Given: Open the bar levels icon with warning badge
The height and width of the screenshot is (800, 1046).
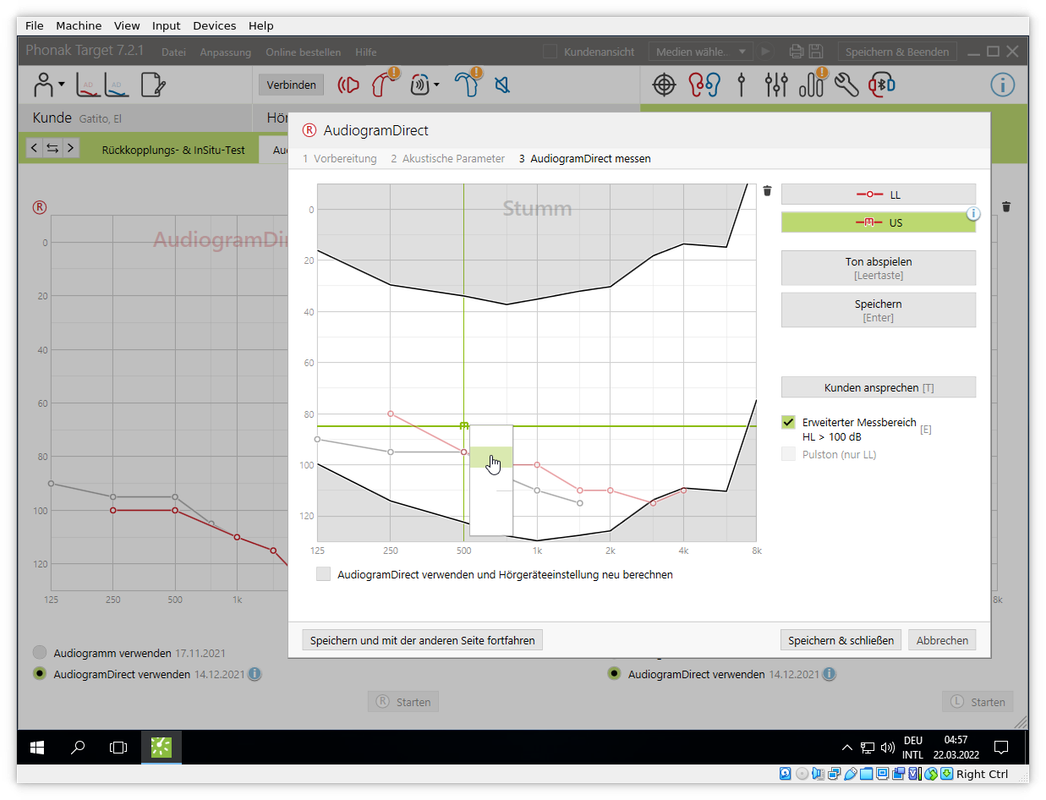Looking at the screenshot, I should point(813,83).
